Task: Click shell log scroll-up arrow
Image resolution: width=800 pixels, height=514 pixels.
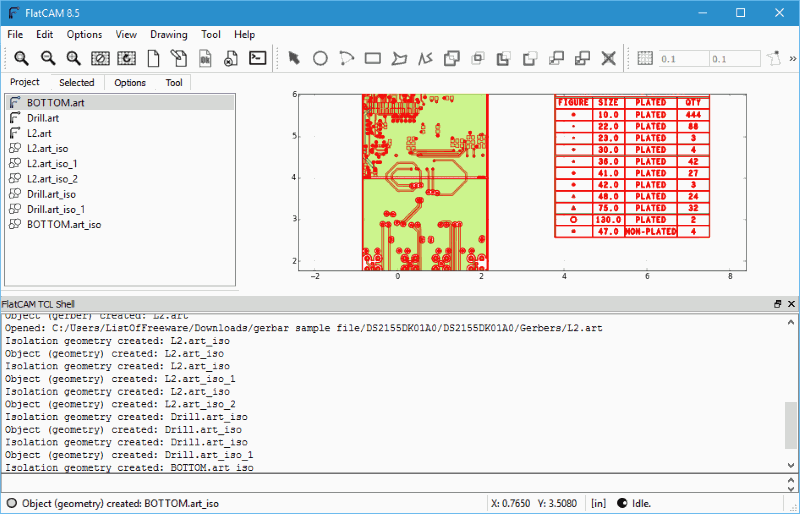Action: pos(791,322)
